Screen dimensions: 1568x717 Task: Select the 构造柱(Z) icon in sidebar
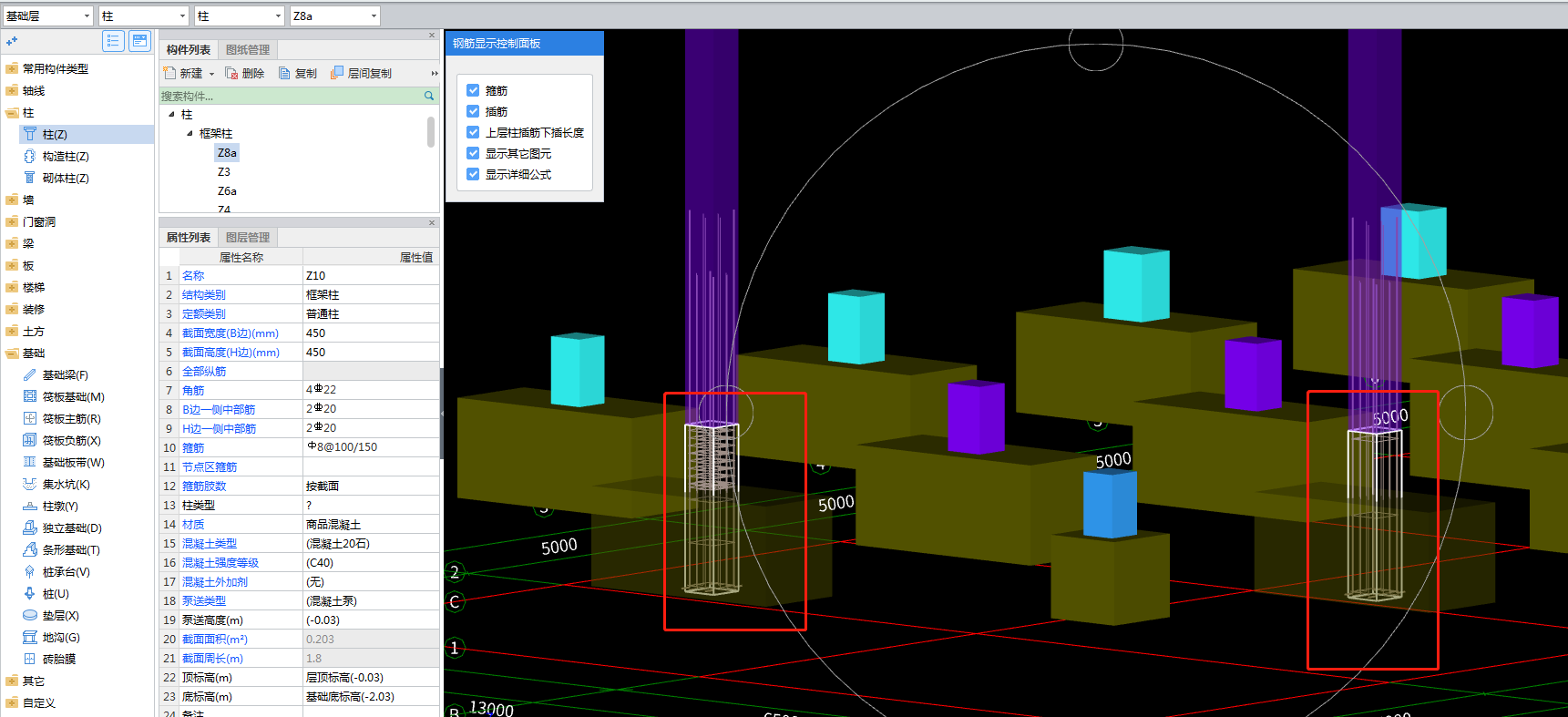[30, 156]
